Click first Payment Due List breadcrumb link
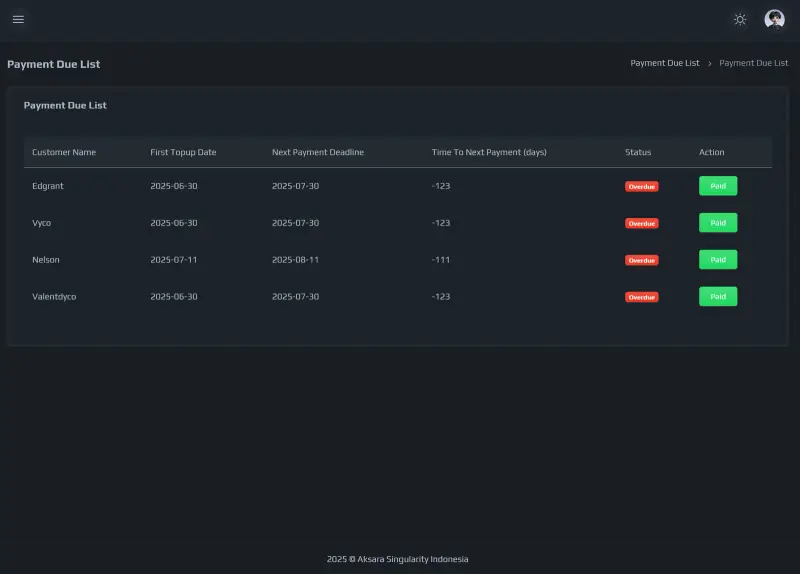Image resolution: width=800 pixels, height=574 pixels. [664, 63]
